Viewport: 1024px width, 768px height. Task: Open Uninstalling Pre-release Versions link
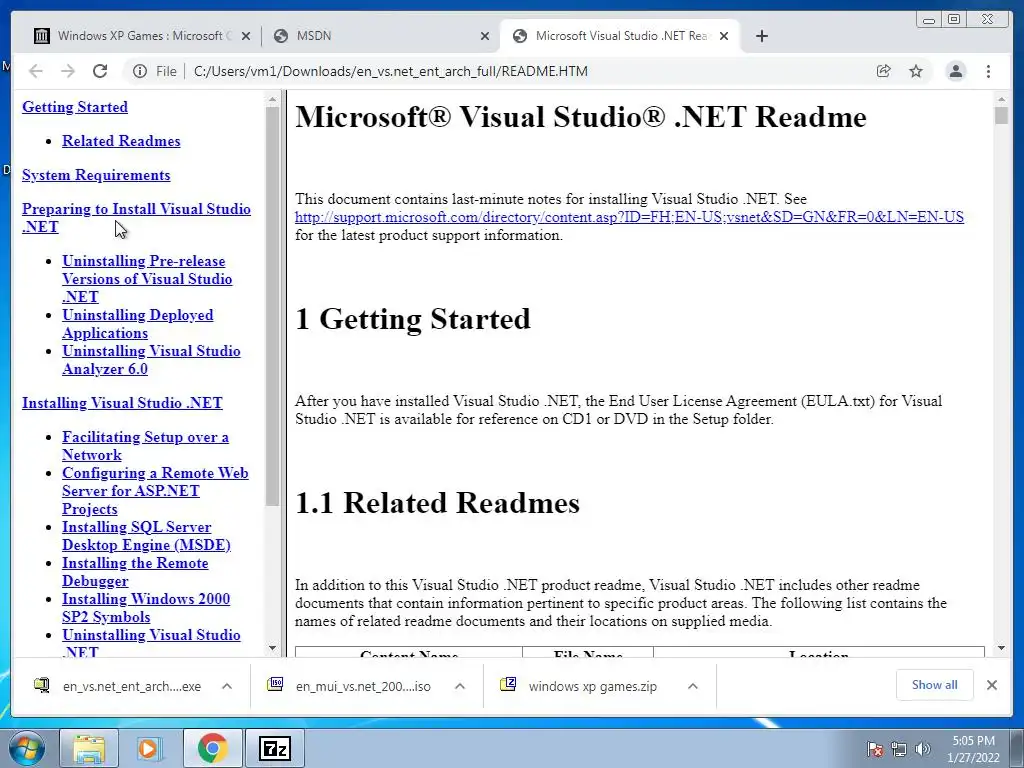147,279
